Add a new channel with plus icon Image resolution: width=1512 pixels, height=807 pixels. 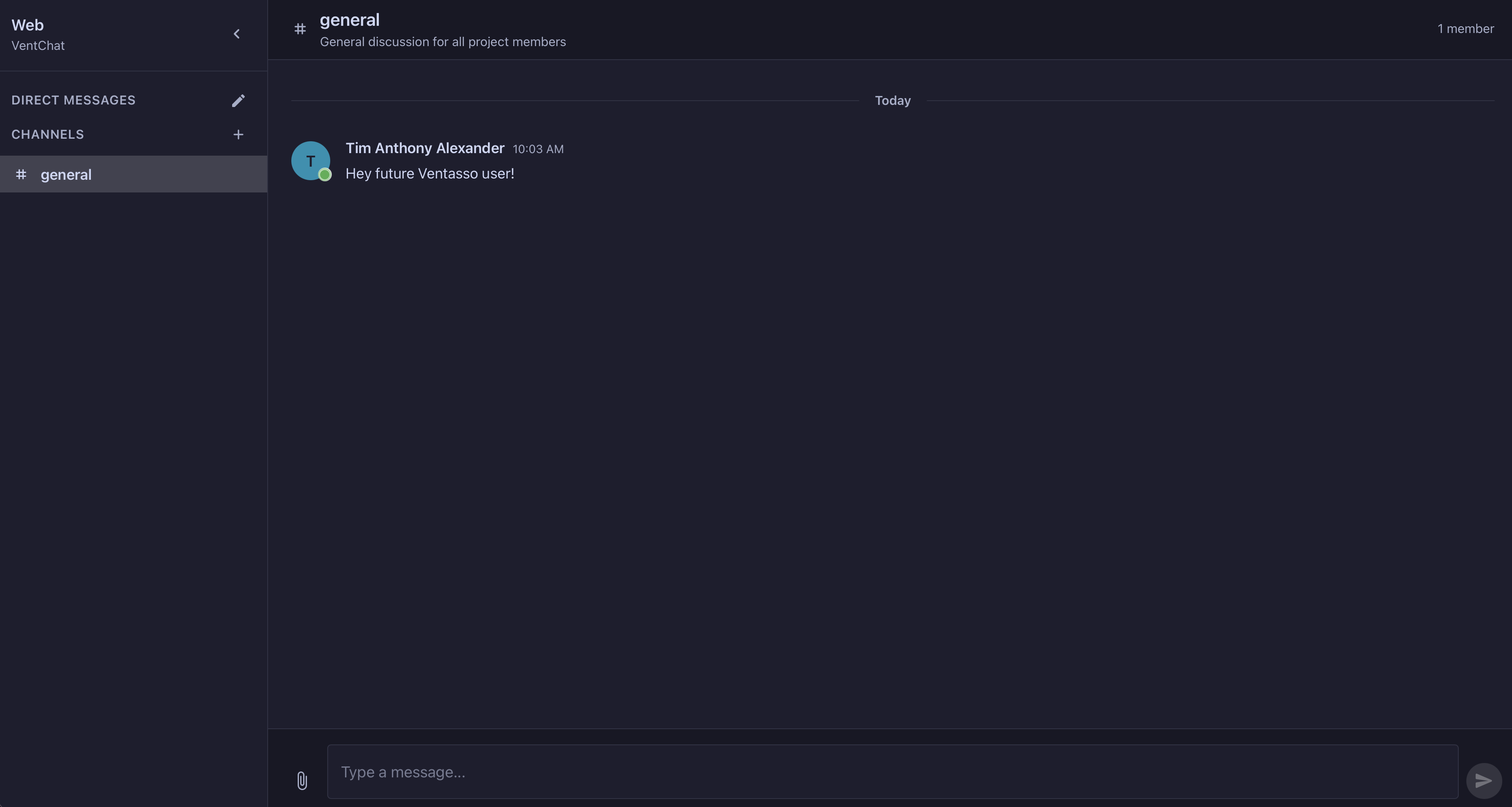(238, 134)
